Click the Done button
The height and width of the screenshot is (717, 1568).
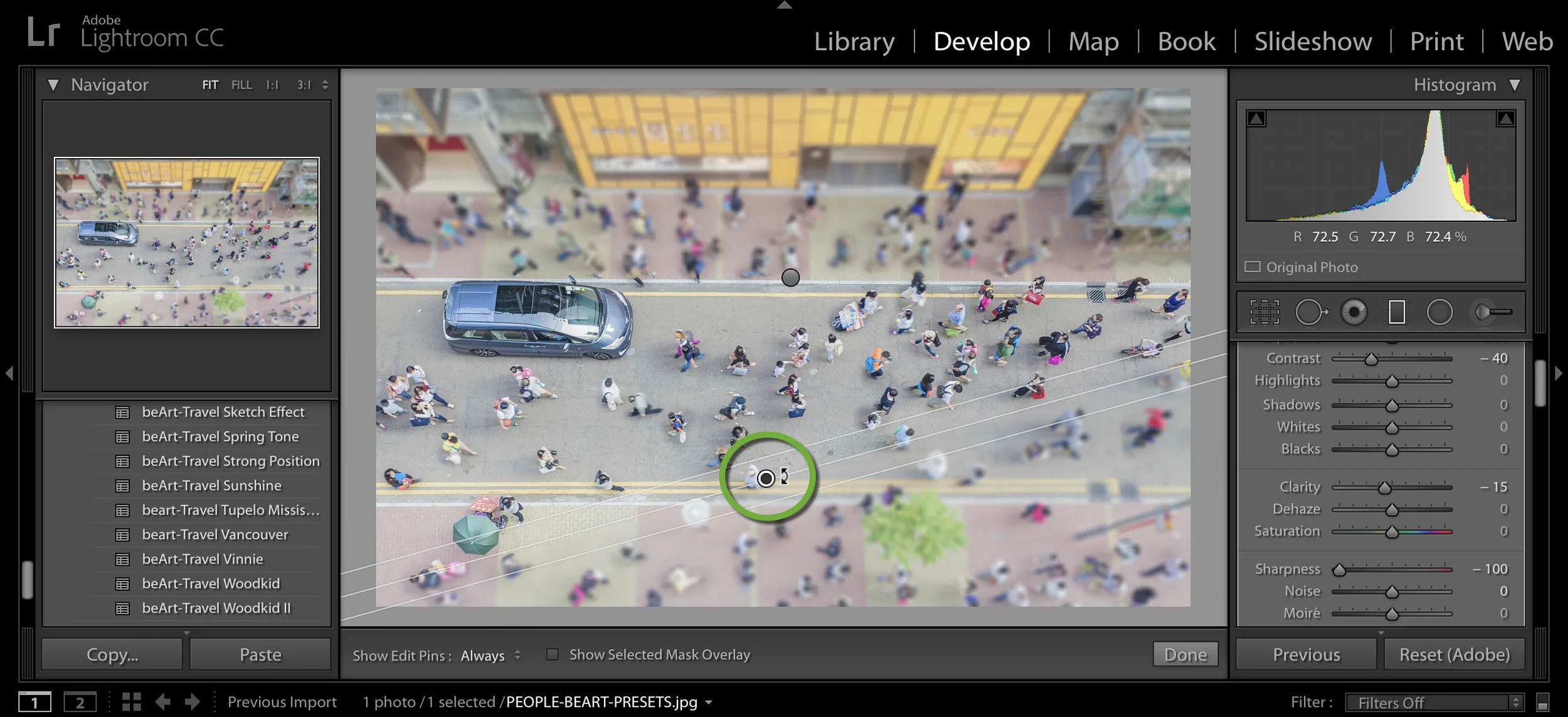[1185, 654]
